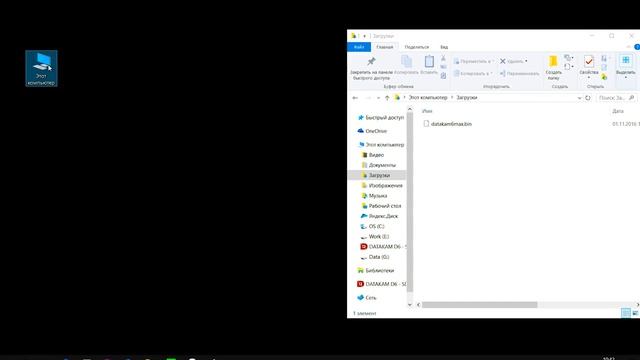Click Загрузки in the address breadcrumb
The image size is (640, 360).
pos(467,98)
